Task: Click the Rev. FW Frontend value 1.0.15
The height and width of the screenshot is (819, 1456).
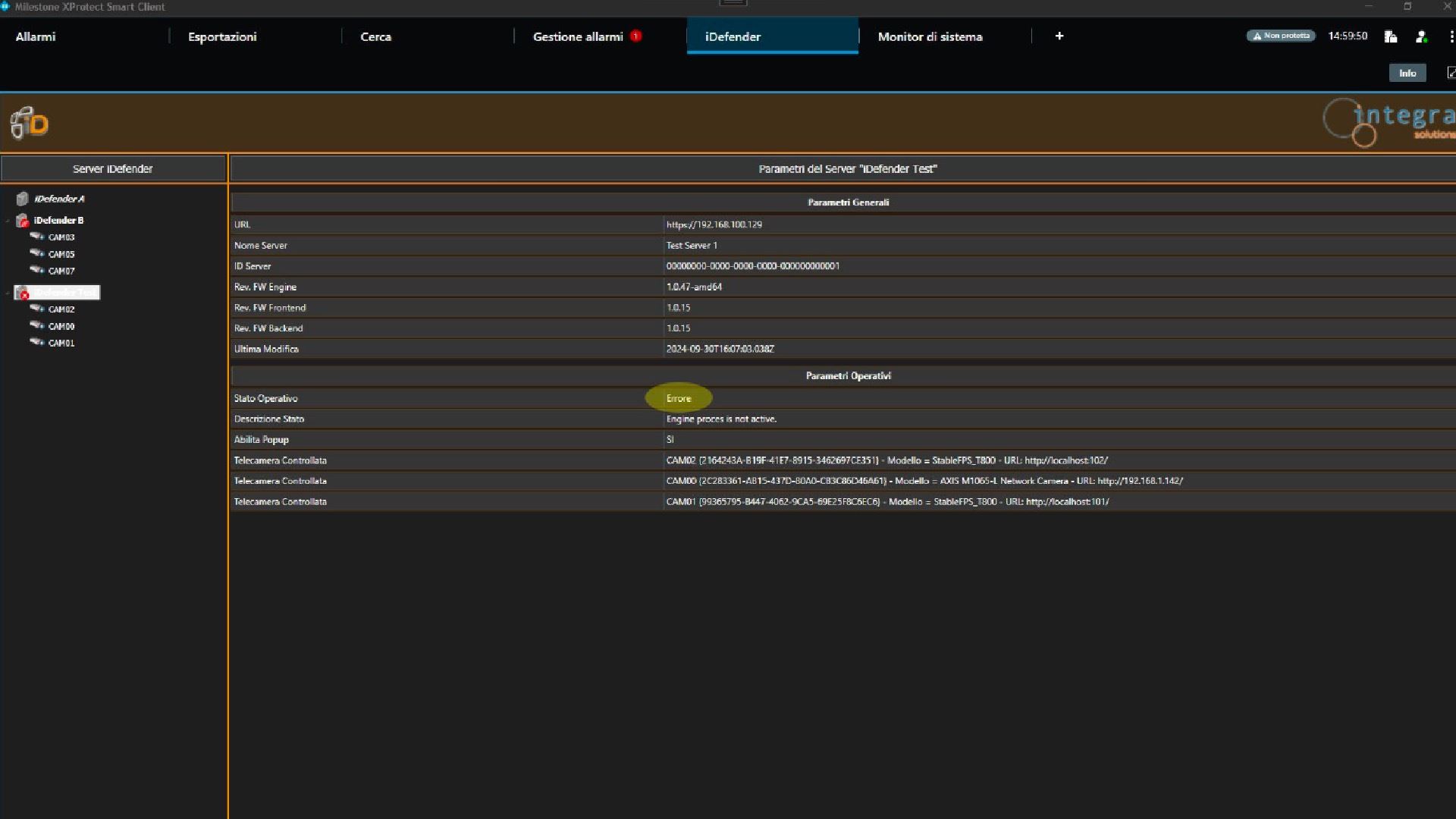Action: coord(678,308)
